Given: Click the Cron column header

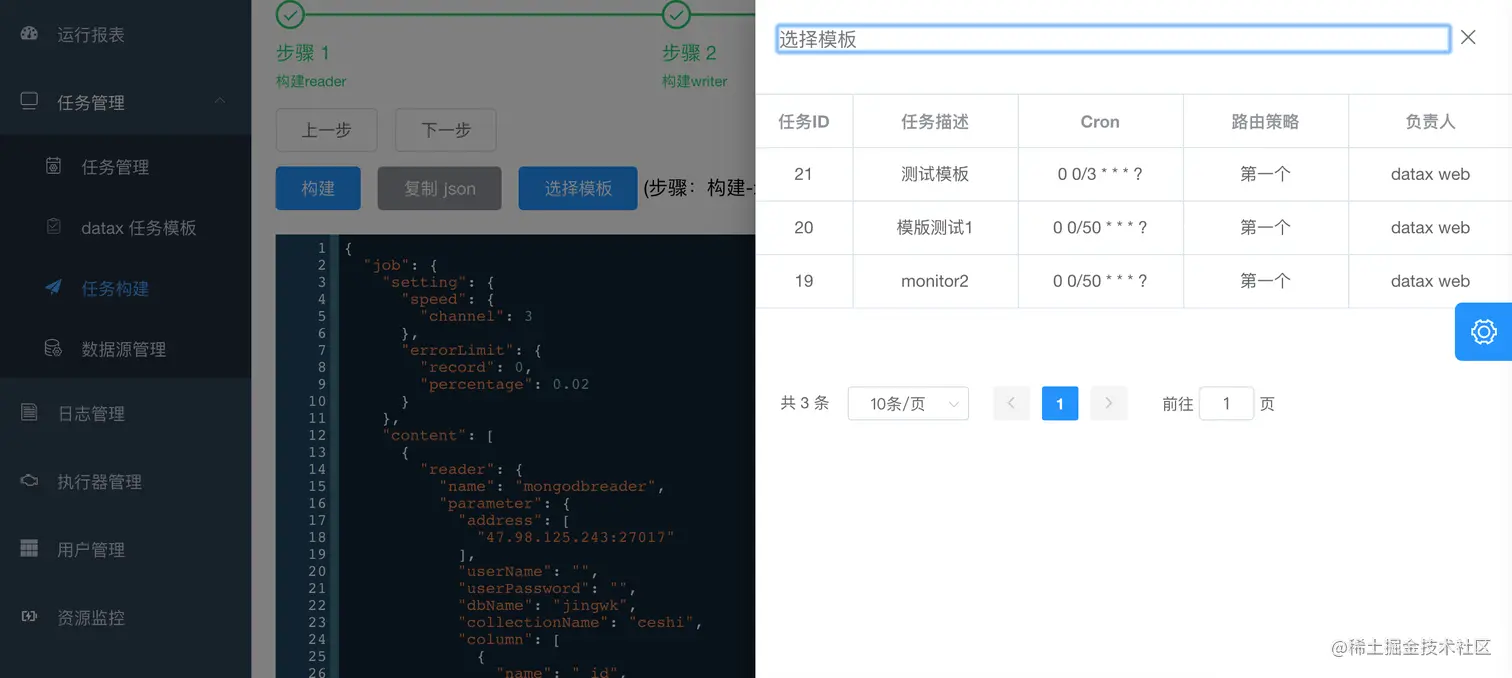Looking at the screenshot, I should (1100, 121).
